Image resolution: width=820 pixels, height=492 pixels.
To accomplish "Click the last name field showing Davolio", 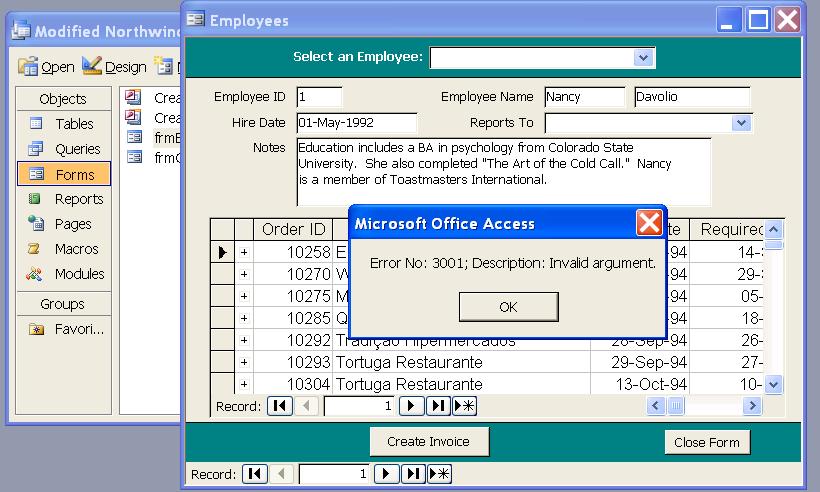I will tap(692, 97).
